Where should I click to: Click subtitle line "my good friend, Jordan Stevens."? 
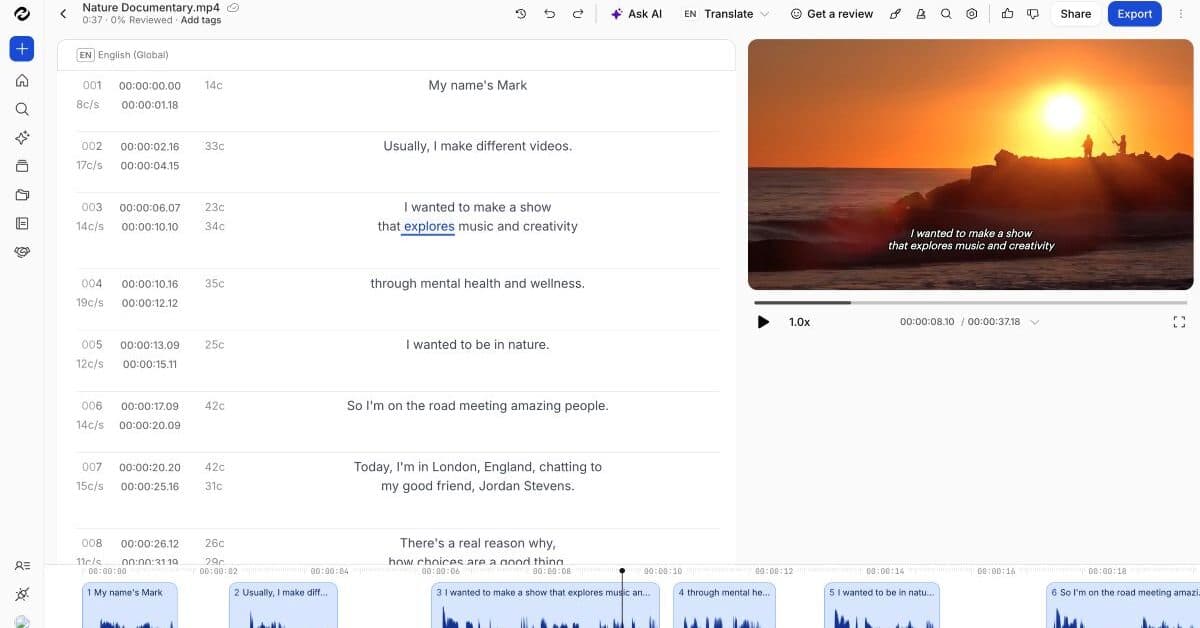[x=478, y=486]
